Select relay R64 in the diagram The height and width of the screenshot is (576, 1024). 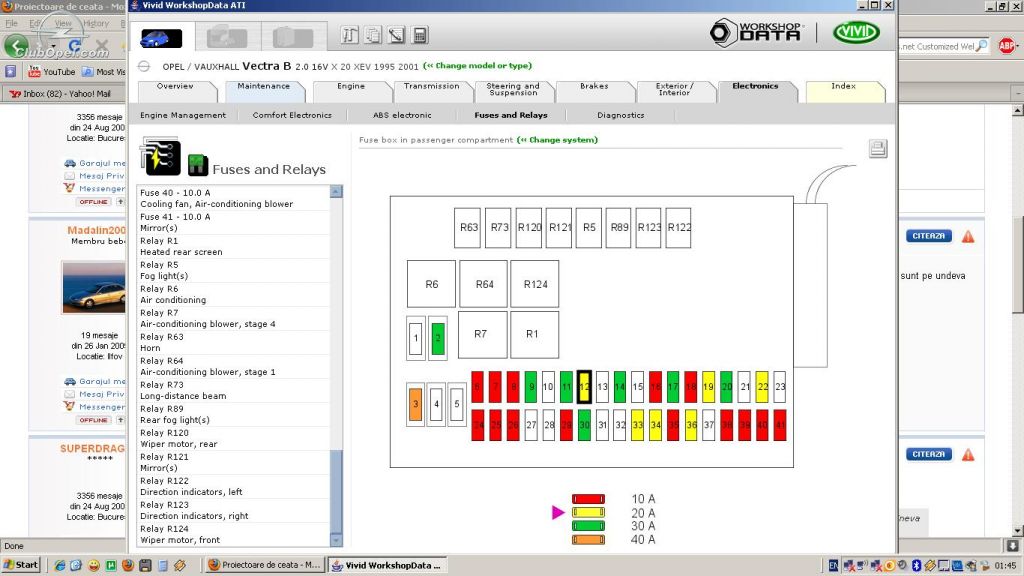coord(484,284)
